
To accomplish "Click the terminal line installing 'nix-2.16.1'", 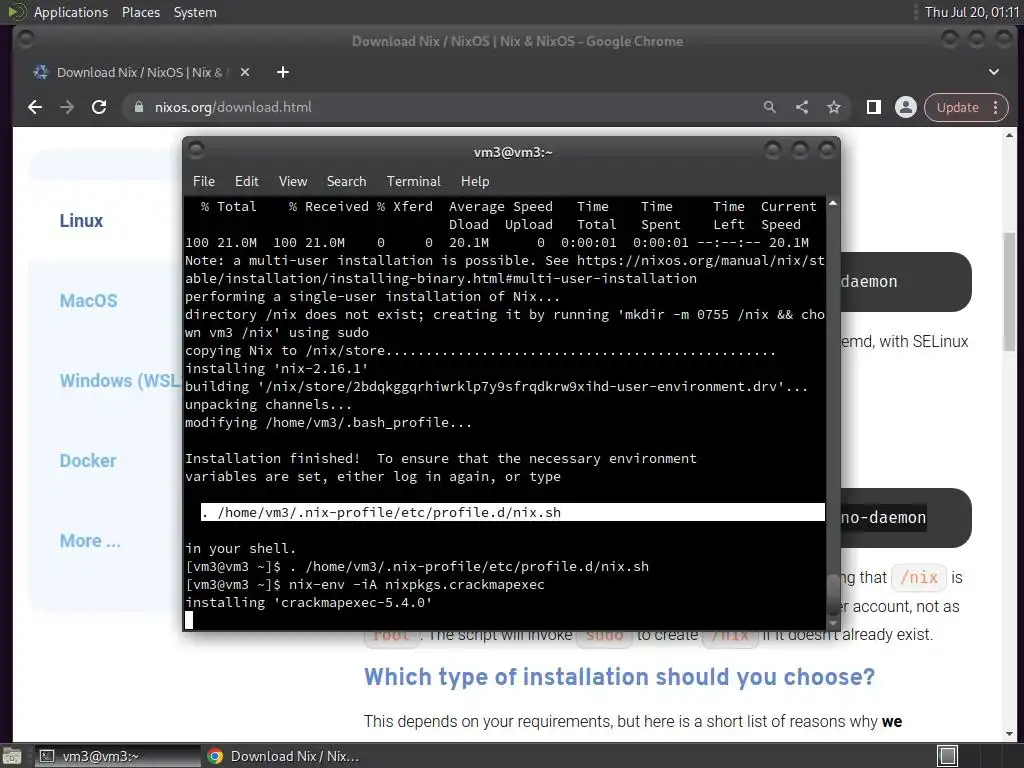I will (276, 368).
